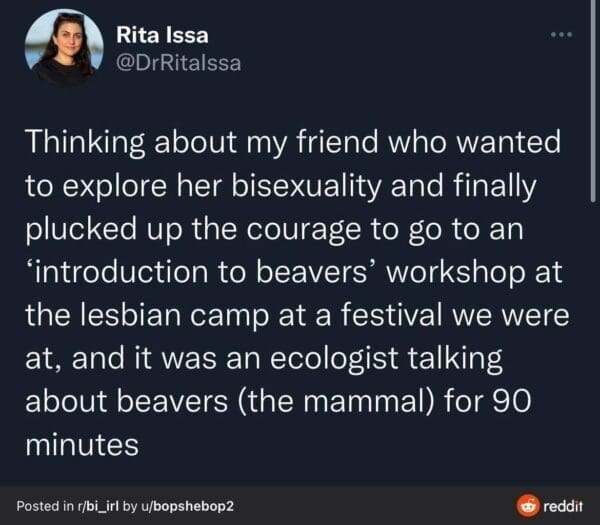
Task: Click 'Thinking' at the tweet's start
Action: [x=87, y=142]
